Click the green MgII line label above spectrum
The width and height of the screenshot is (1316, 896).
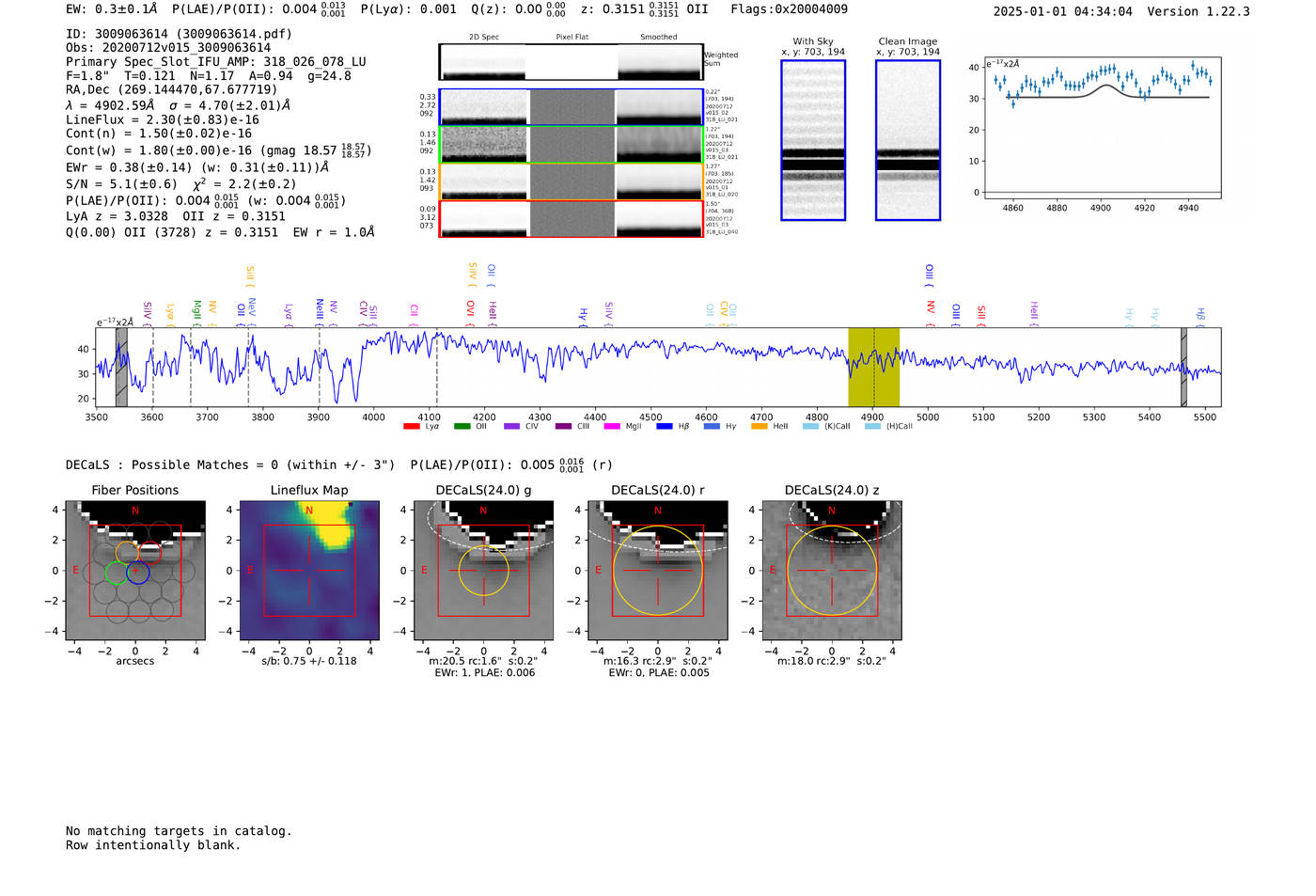tap(196, 312)
